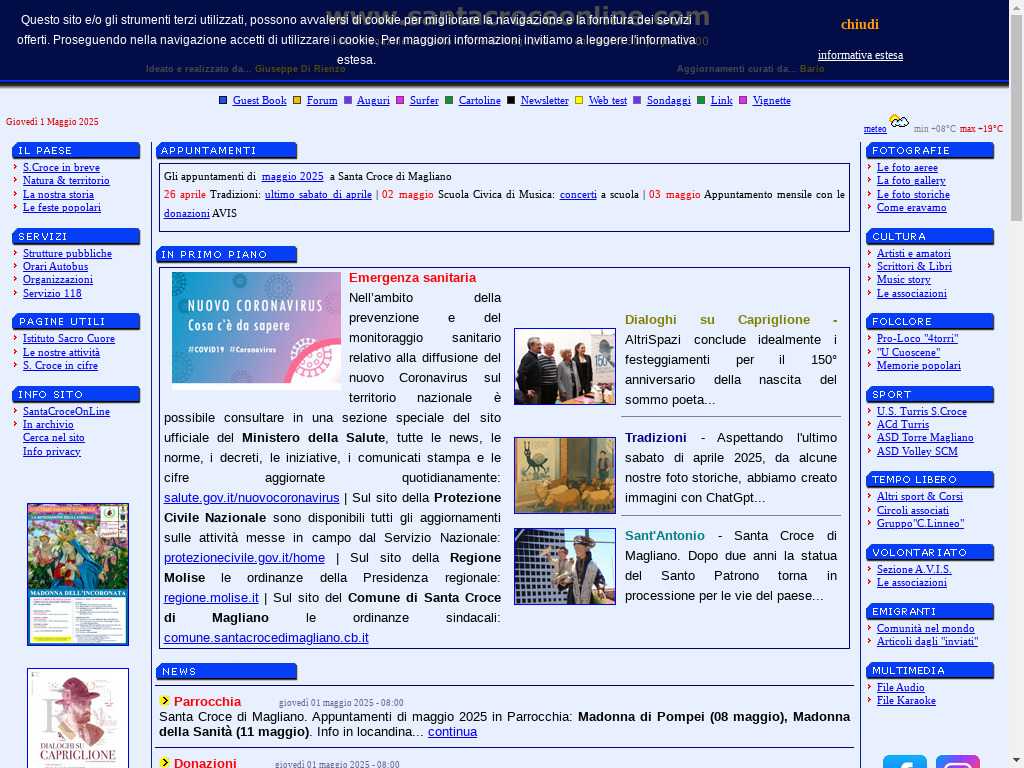Open the Surfer link
This screenshot has width=1024, height=768.
424,100
